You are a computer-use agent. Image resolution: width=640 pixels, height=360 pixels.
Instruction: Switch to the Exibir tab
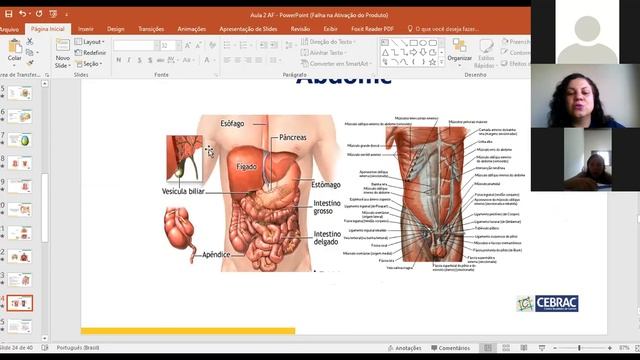point(330,29)
